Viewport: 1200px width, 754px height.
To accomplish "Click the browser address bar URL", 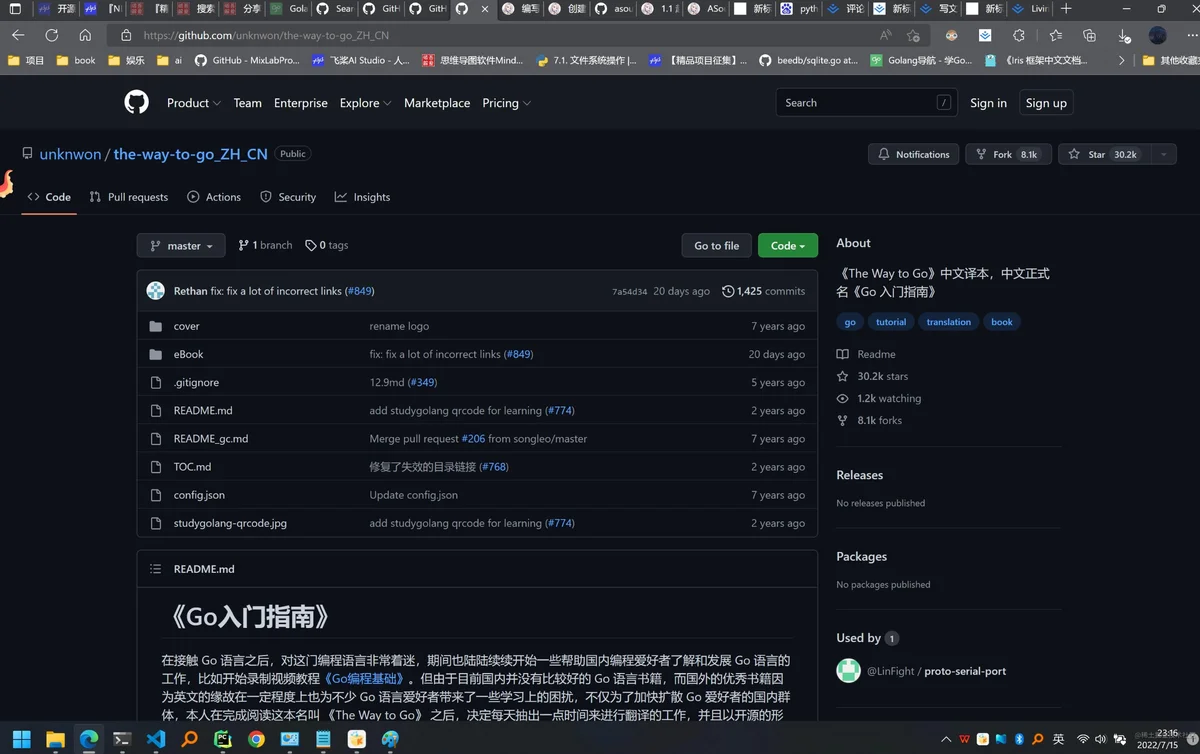I will click(x=266, y=35).
